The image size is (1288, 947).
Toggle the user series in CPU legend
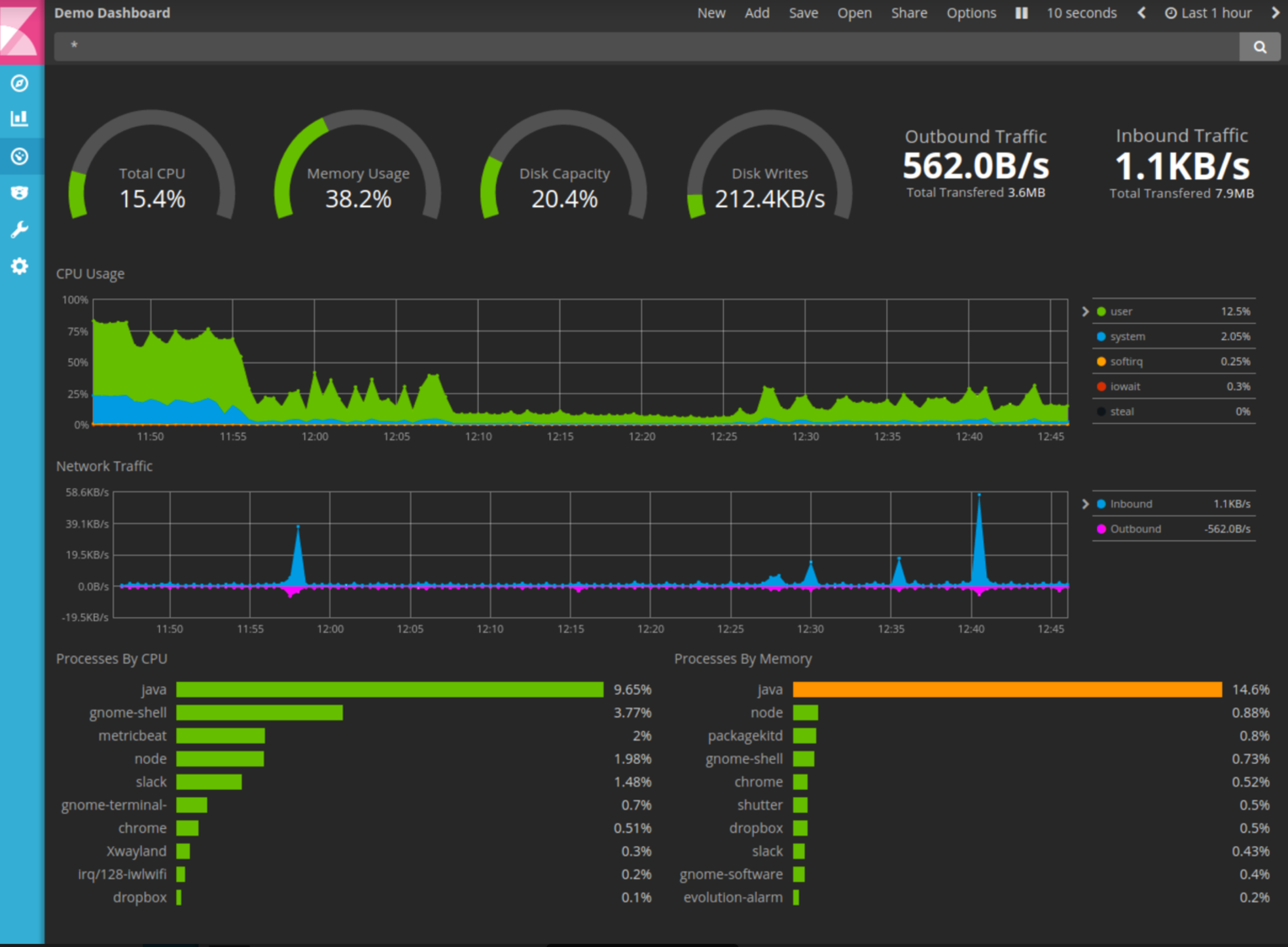click(x=1120, y=311)
